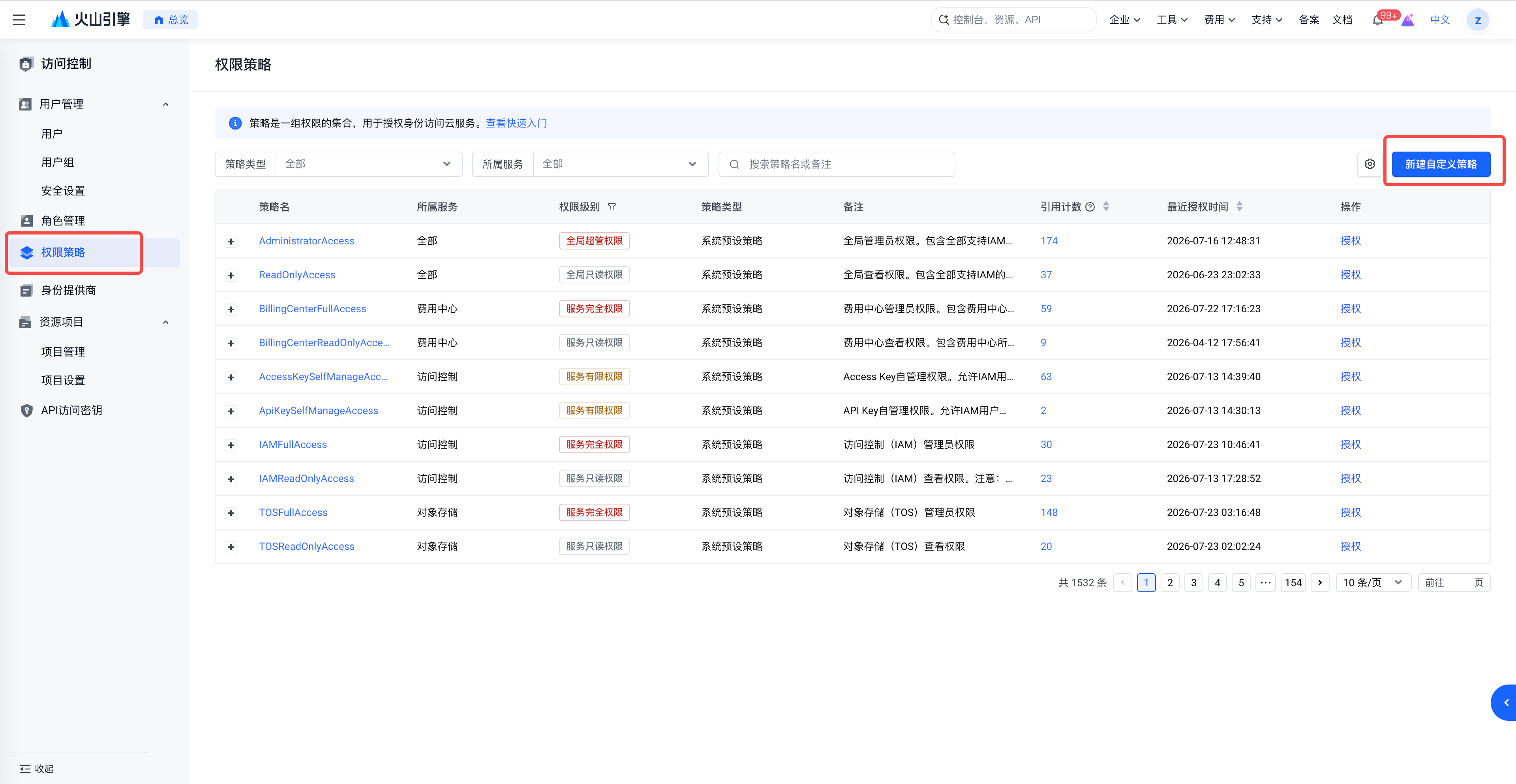Click 新建自定义策略 button
This screenshot has height=784, width=1516.
[x=1441, y=164]
